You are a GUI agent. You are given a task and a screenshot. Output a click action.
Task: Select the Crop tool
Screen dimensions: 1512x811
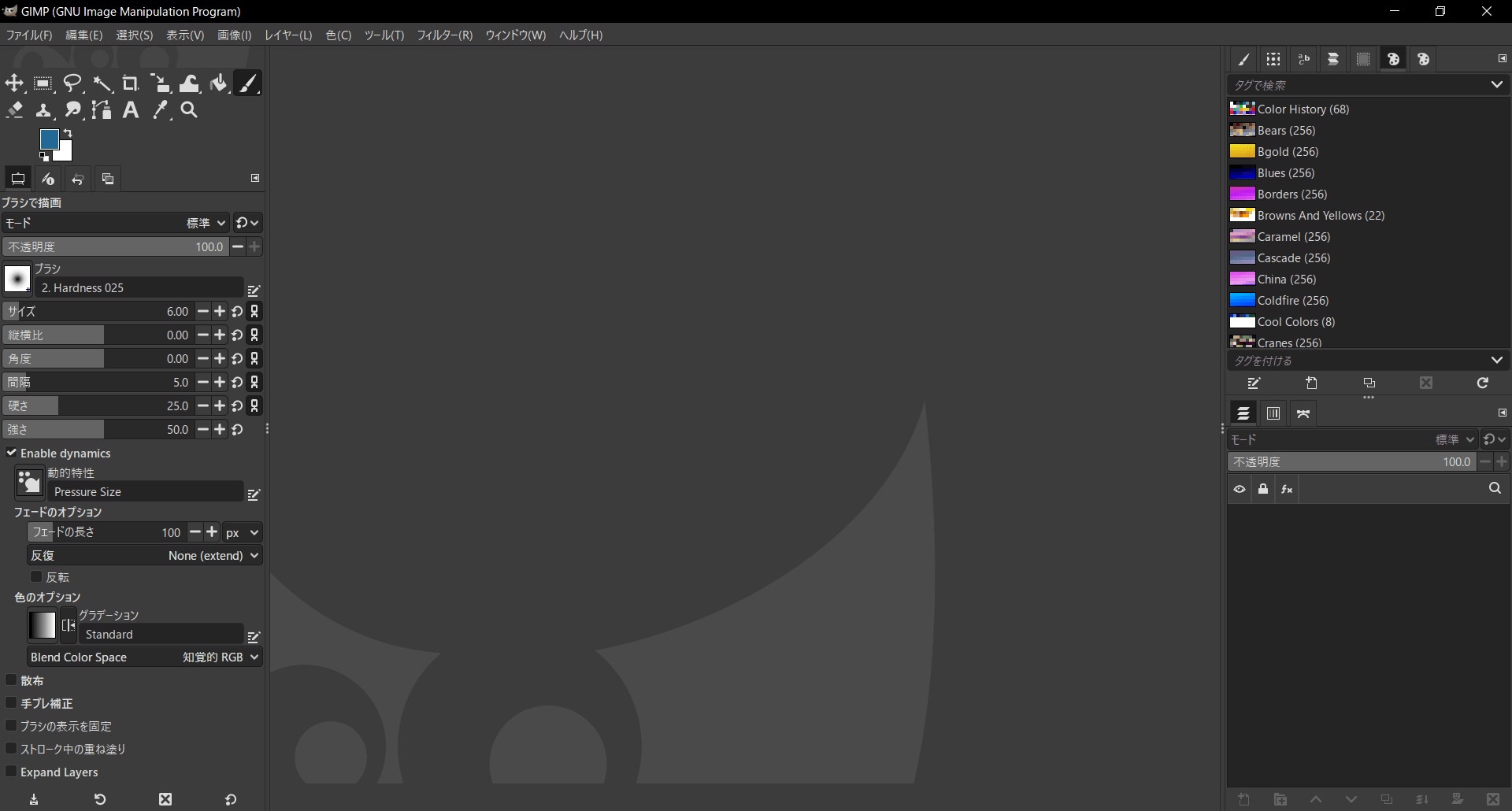coord(131,83)
